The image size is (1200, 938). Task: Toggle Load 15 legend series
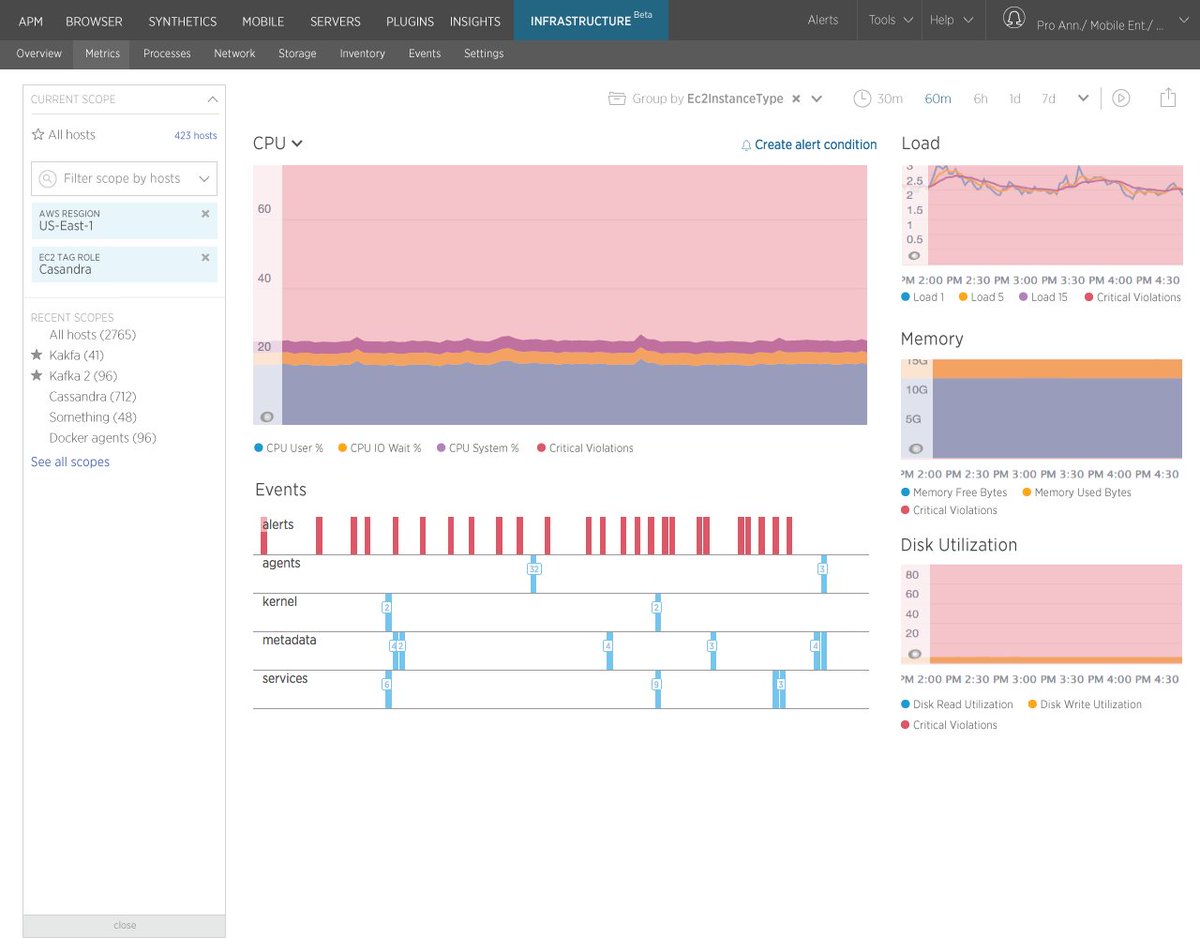pos(1043,297)
